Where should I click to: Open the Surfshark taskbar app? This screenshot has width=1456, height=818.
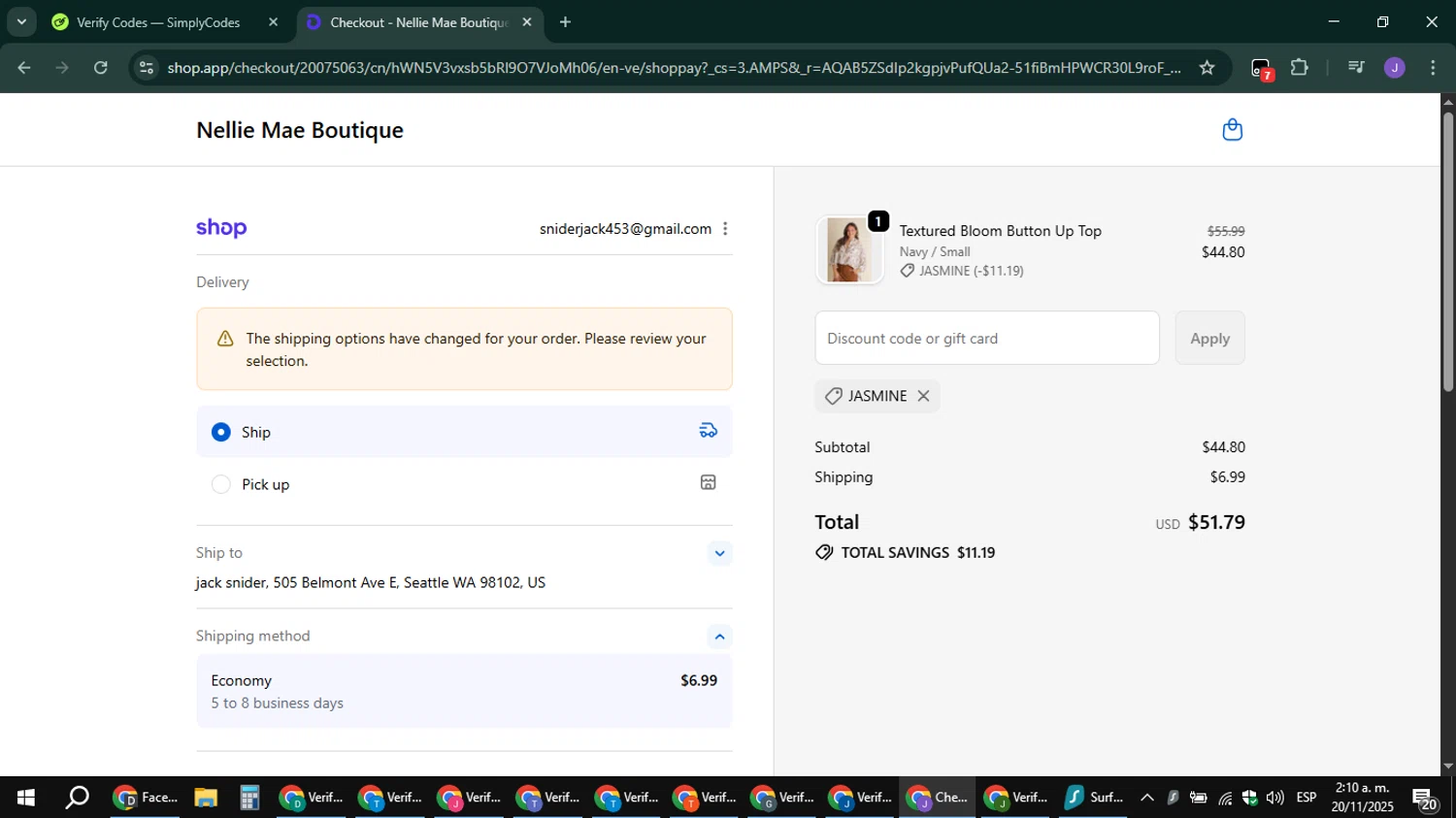click(1093, 798)
